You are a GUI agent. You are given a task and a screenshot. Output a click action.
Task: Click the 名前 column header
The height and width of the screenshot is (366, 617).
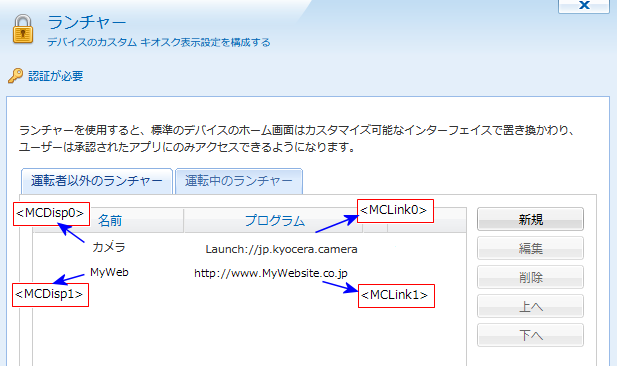pyautogui.click(x=109, y=220)
